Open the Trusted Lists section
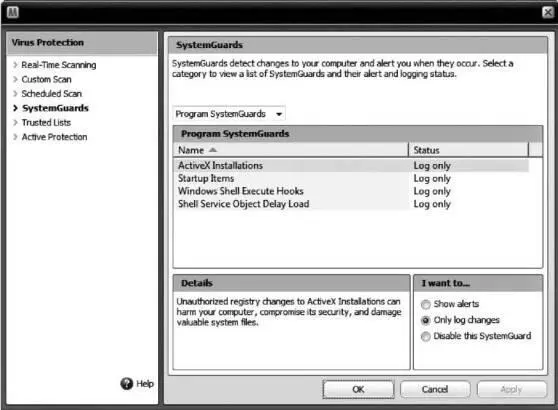Image resolution: width=558 pixels, height=410 pixels. 46,122
